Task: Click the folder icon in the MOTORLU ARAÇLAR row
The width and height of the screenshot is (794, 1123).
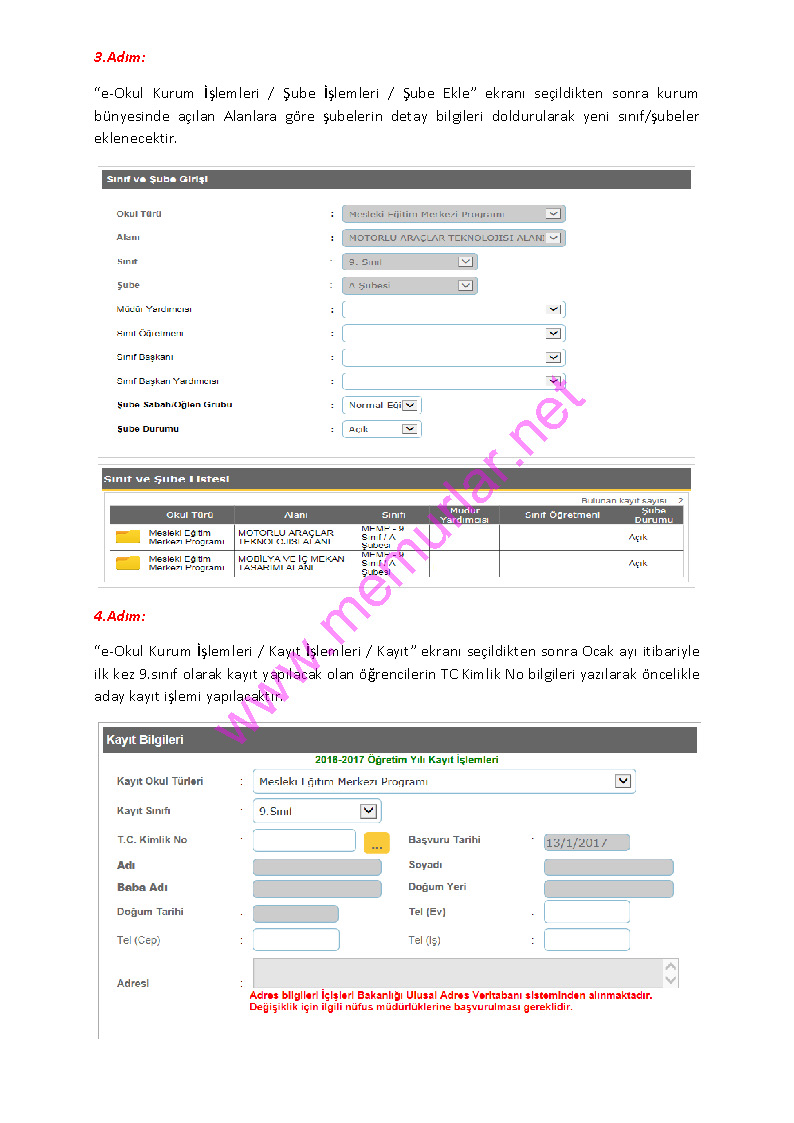Action: pyautogui.click(x=127, y=536)
